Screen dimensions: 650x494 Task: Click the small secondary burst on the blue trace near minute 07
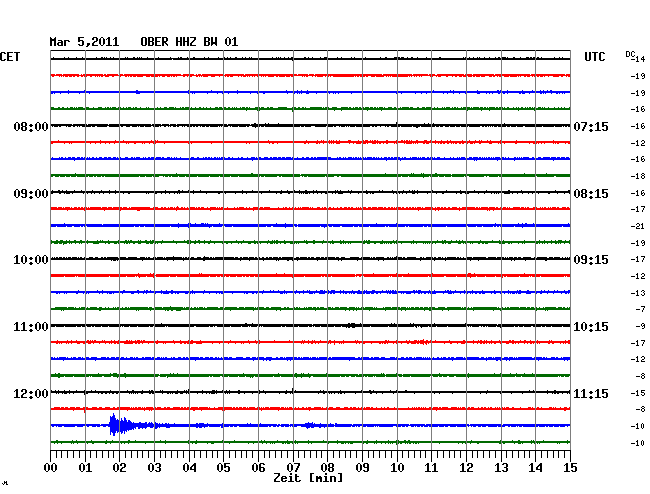pos(310,425)
